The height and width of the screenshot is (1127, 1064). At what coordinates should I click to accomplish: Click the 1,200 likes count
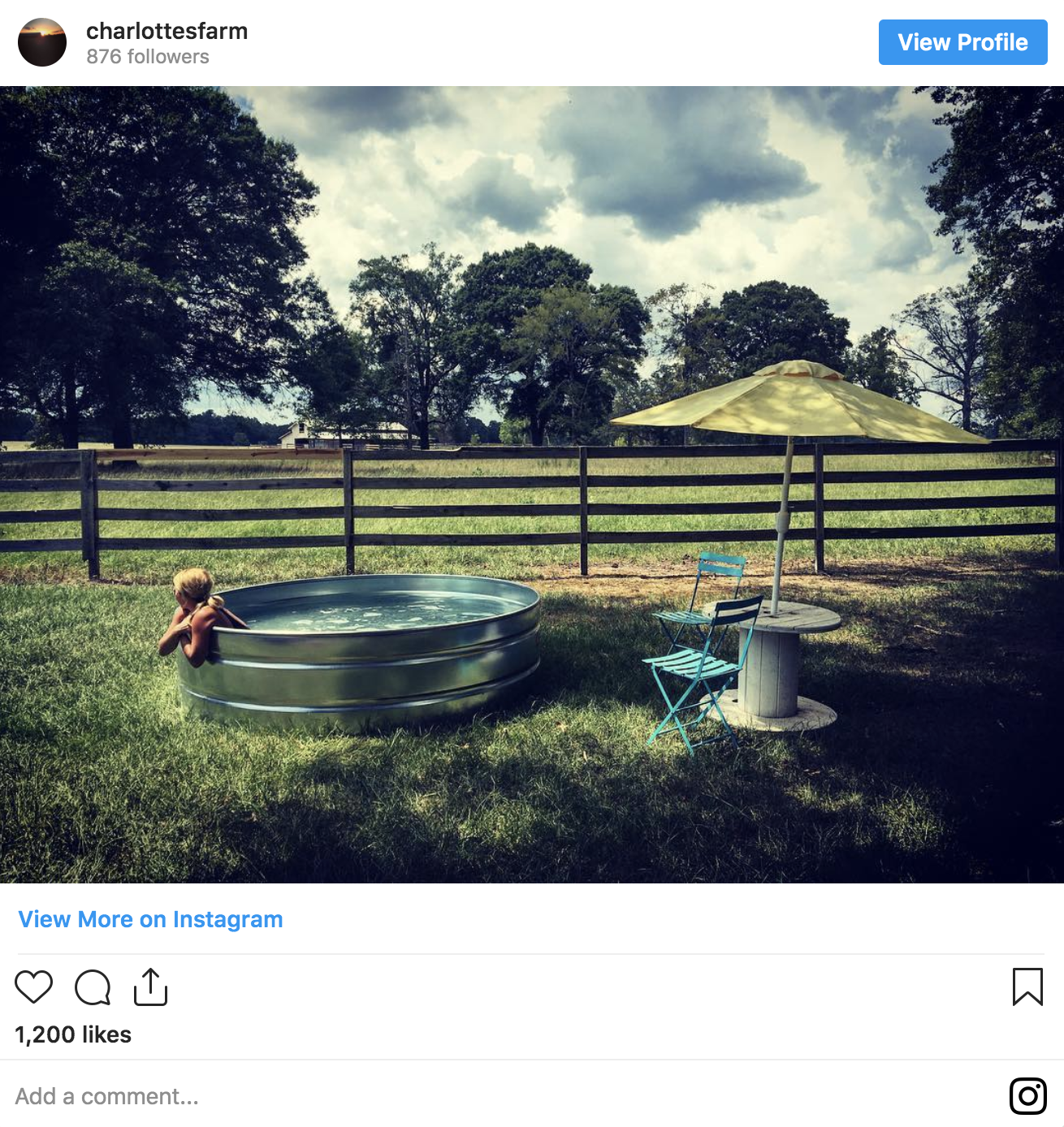pyautogui.click(x=73, y=1034)
